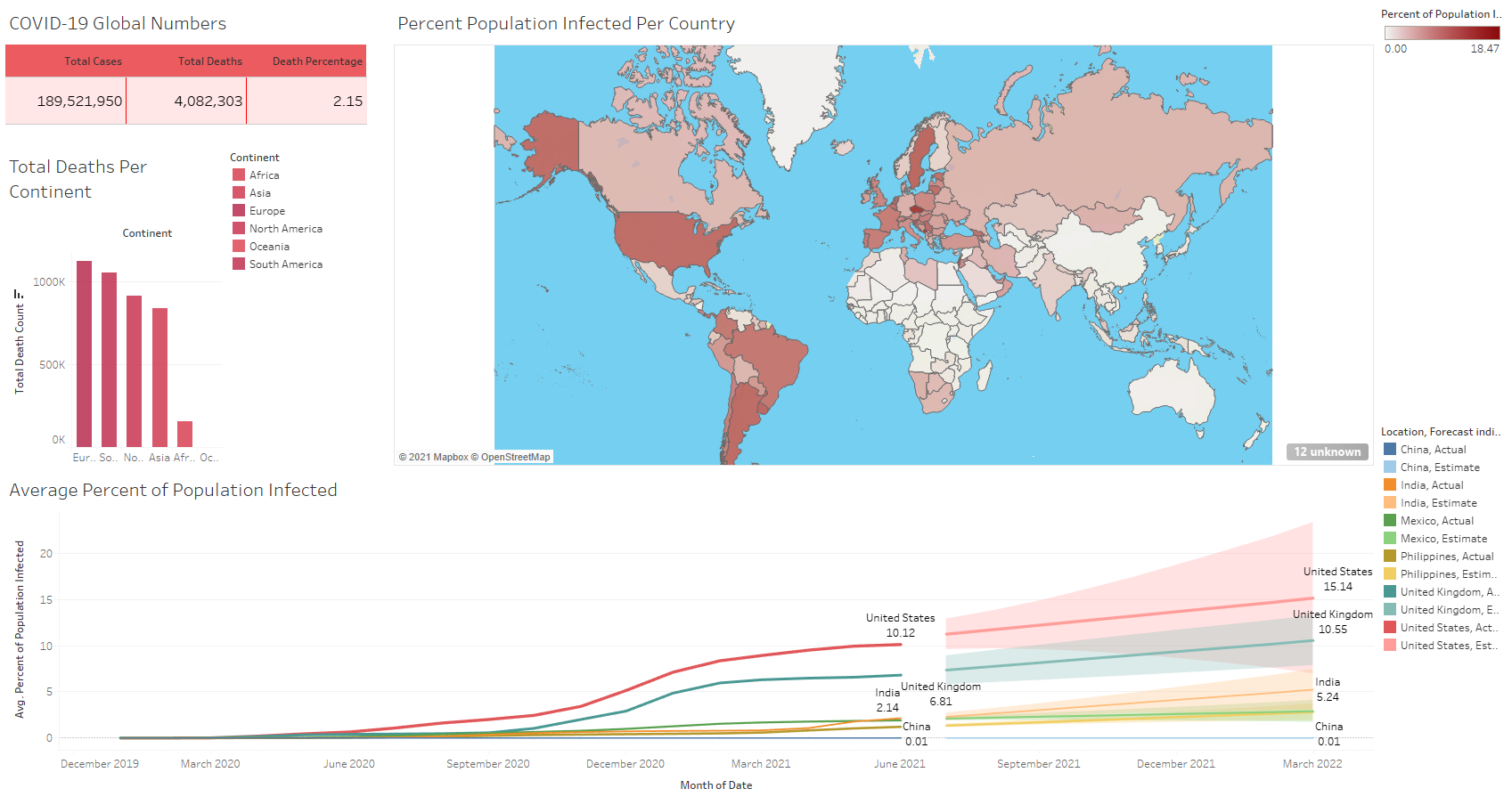This screenshot has height=805, width=1512.
Task: Click the sort icon beside Total Death Count
Action: click(19, 294)
